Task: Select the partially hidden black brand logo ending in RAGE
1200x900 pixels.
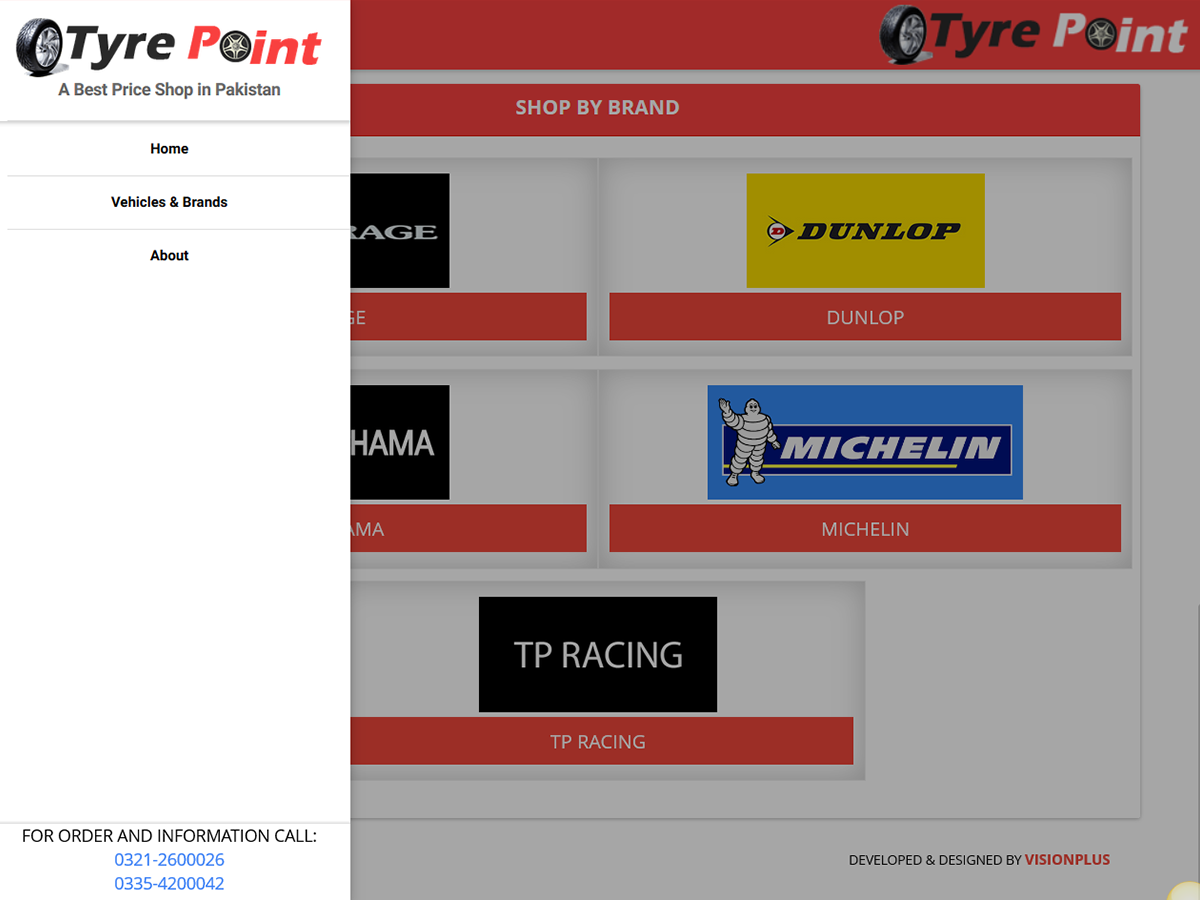Action: 400,231
